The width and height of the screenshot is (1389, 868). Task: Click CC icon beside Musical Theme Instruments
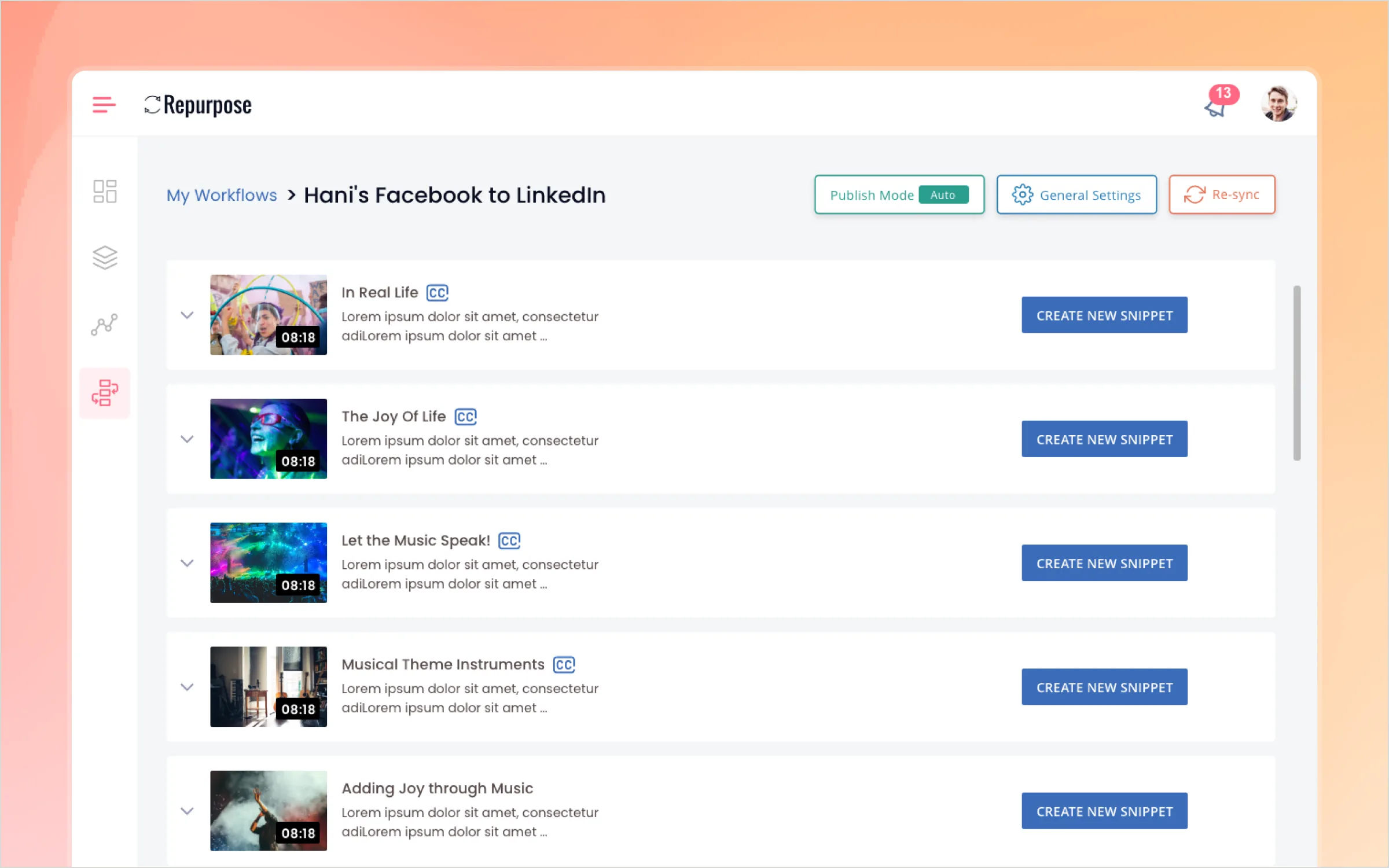click(564, 664)
